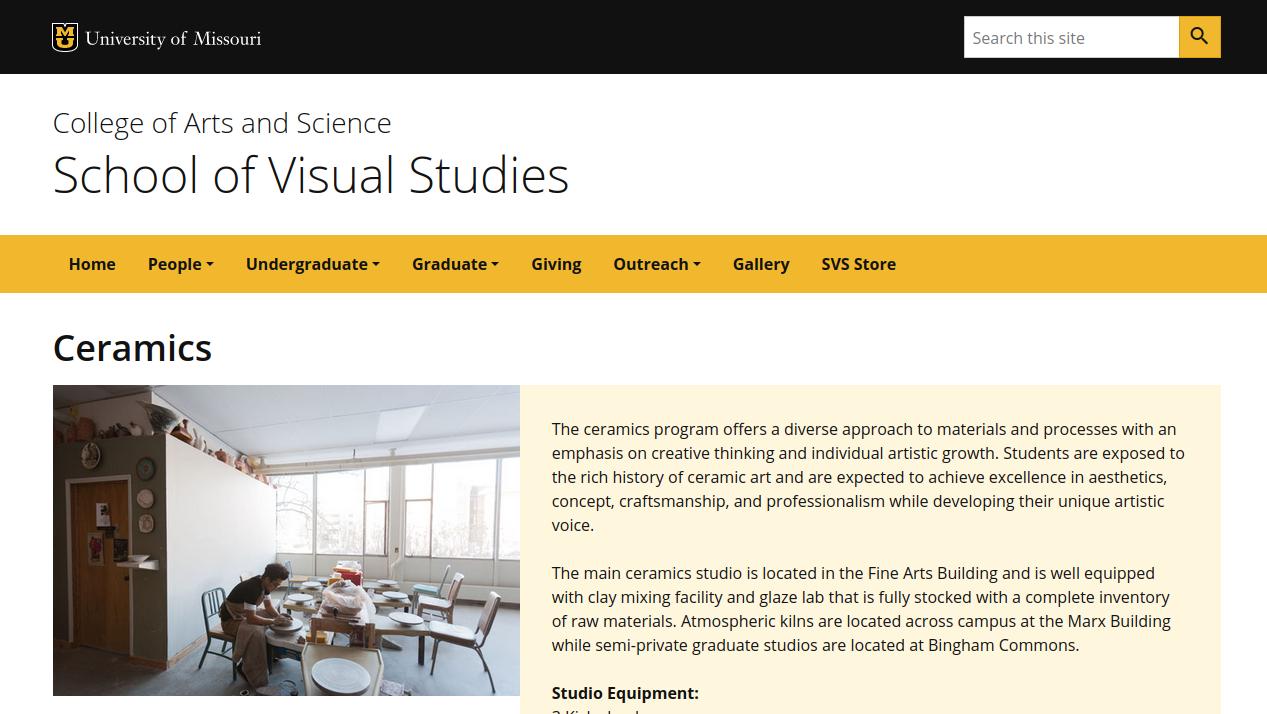Click the Studio Equipment bold heading
The width and height of the screenshot is (1267, 714).
[625, 693]
